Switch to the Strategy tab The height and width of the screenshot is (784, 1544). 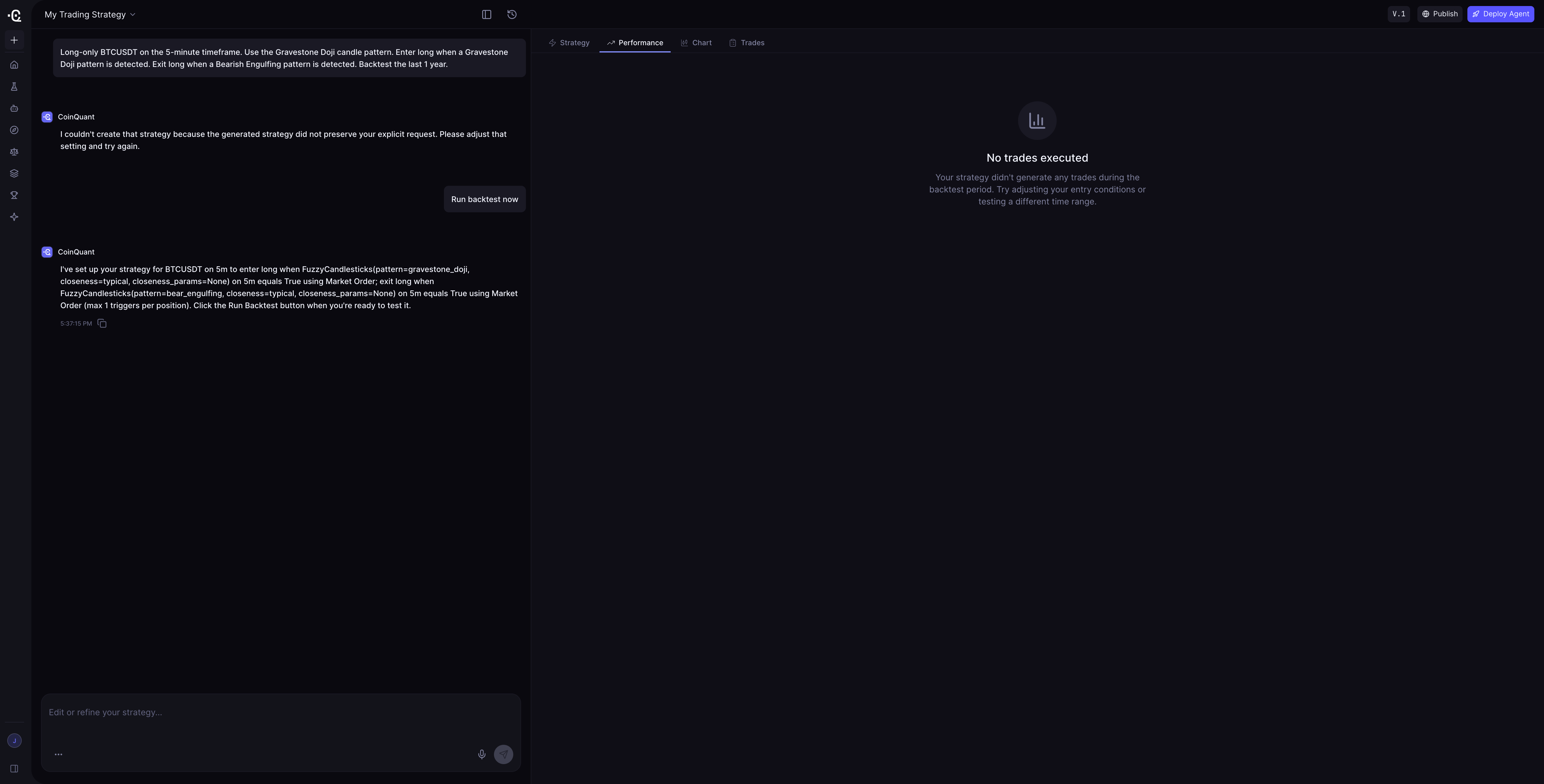pyautogui.click(x=569, y=43)
